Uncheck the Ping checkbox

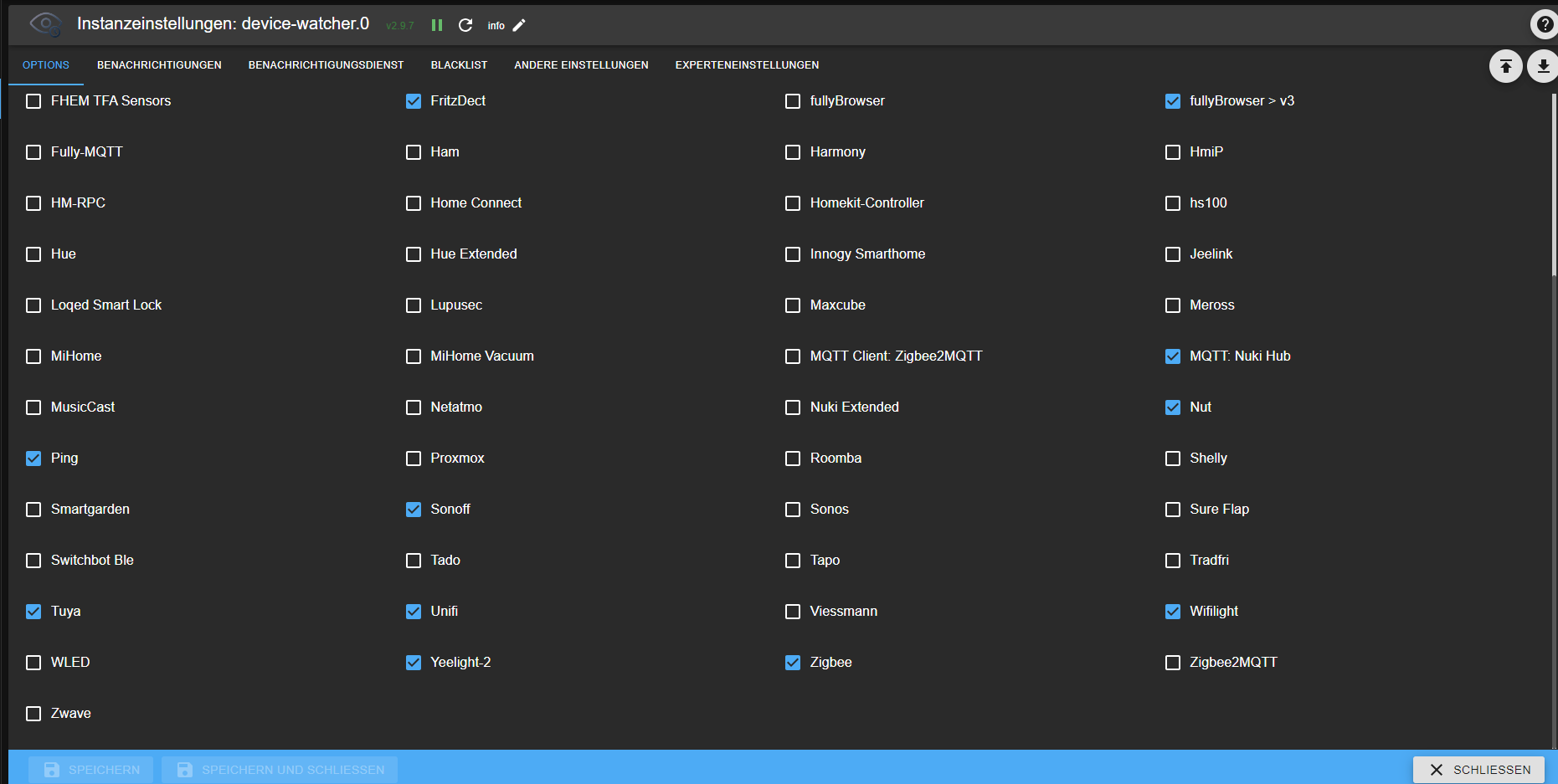33,459
